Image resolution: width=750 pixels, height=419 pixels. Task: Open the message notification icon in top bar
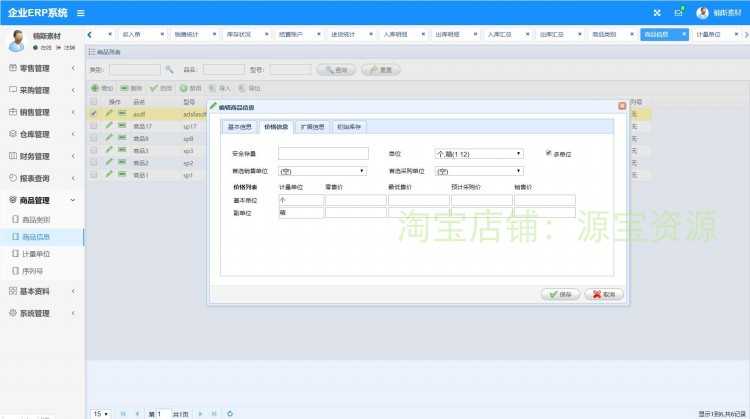point(679,12)
